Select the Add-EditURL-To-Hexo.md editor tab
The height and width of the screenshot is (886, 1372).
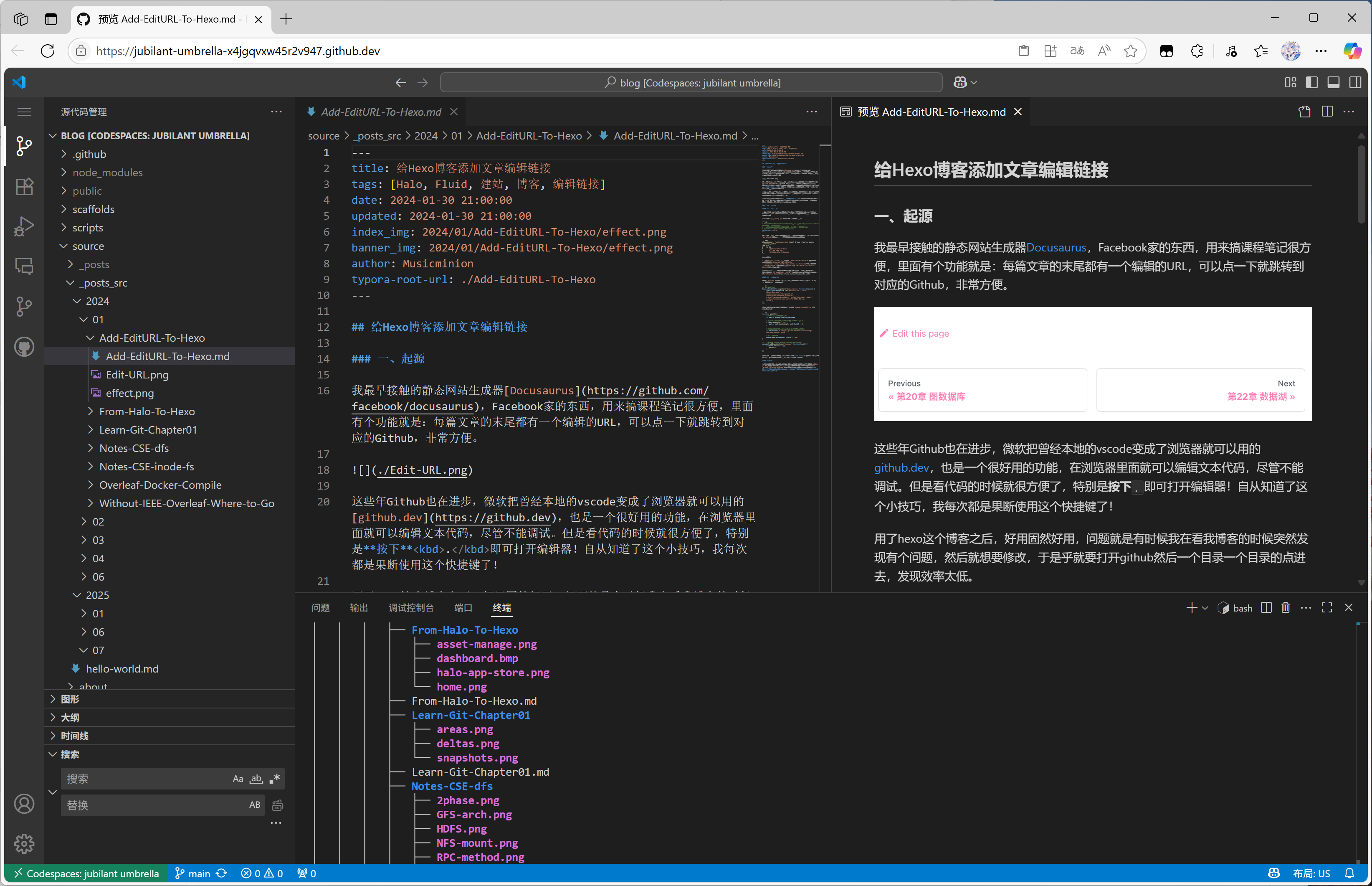[380, 112]
